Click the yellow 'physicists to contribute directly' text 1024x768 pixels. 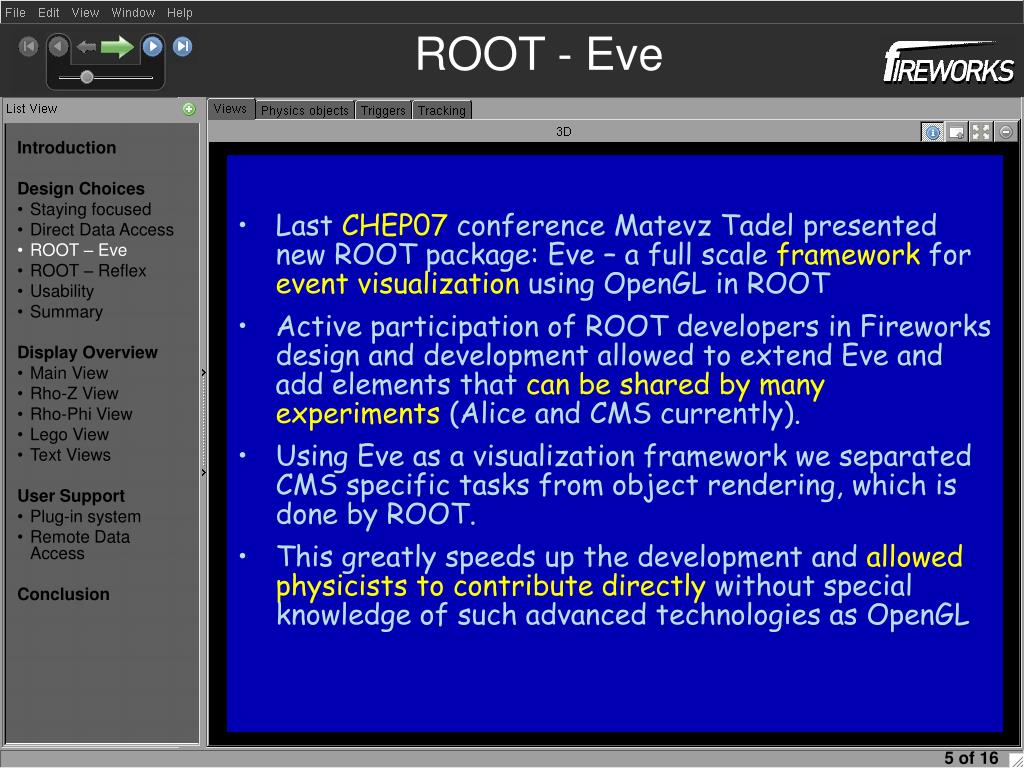490,586
